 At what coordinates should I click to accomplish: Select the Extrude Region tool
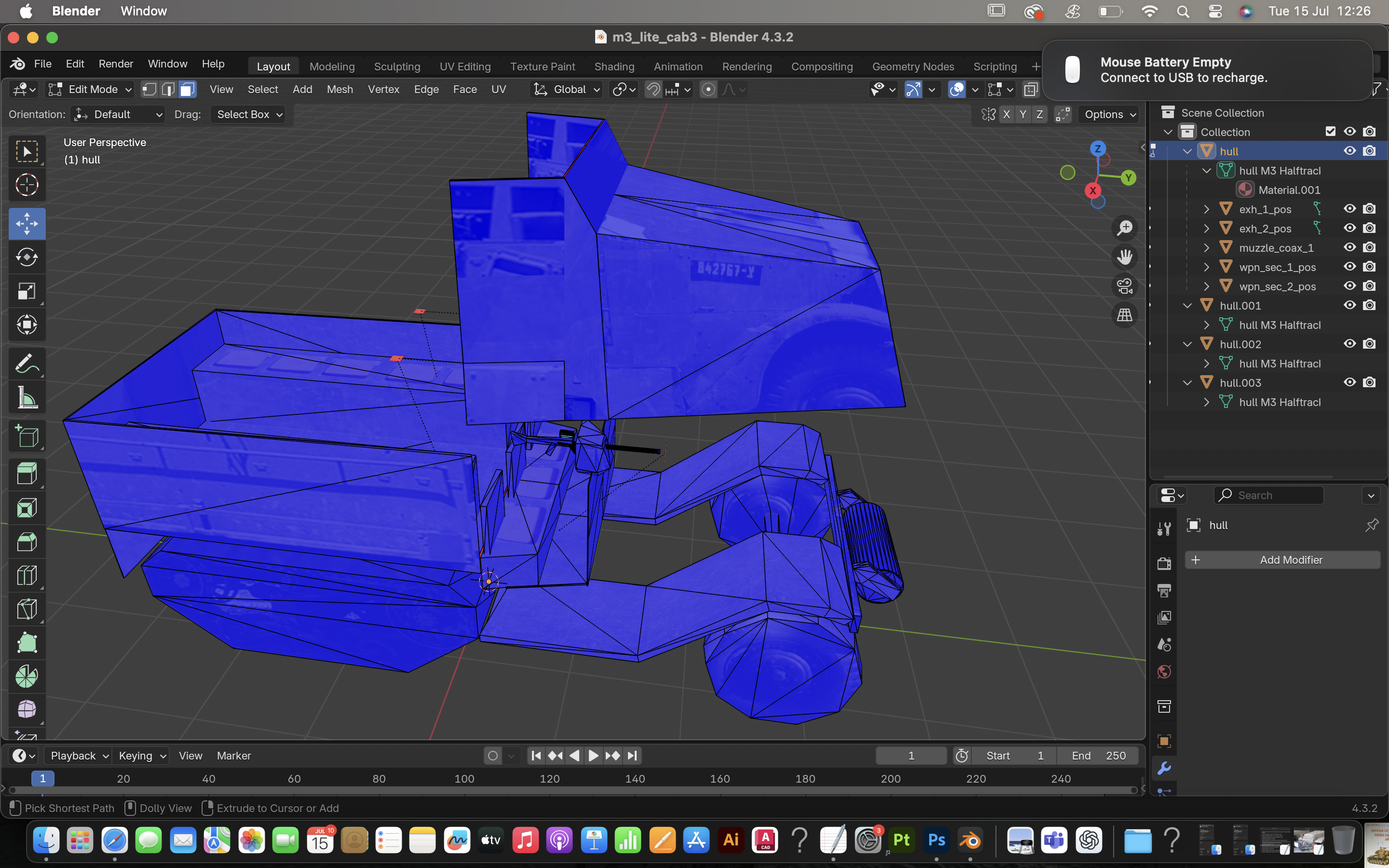pyautogui.click(x=27, y=474)
